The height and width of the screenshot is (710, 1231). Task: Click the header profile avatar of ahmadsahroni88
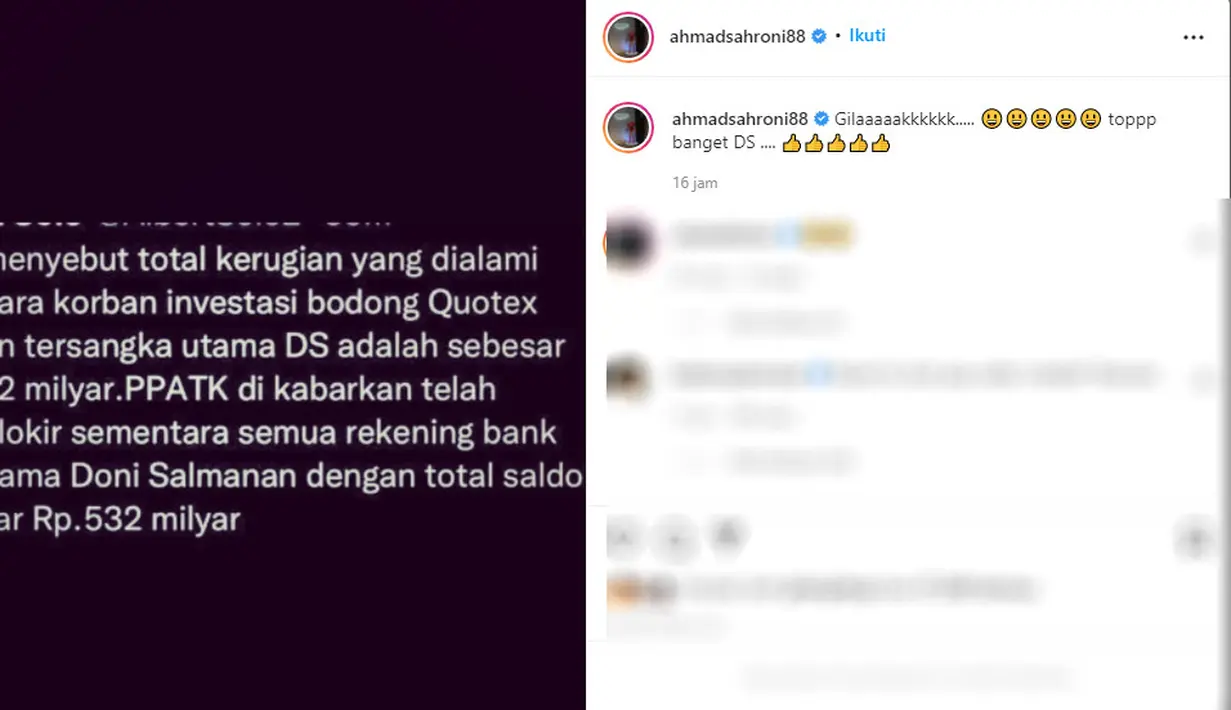point(628,38)
